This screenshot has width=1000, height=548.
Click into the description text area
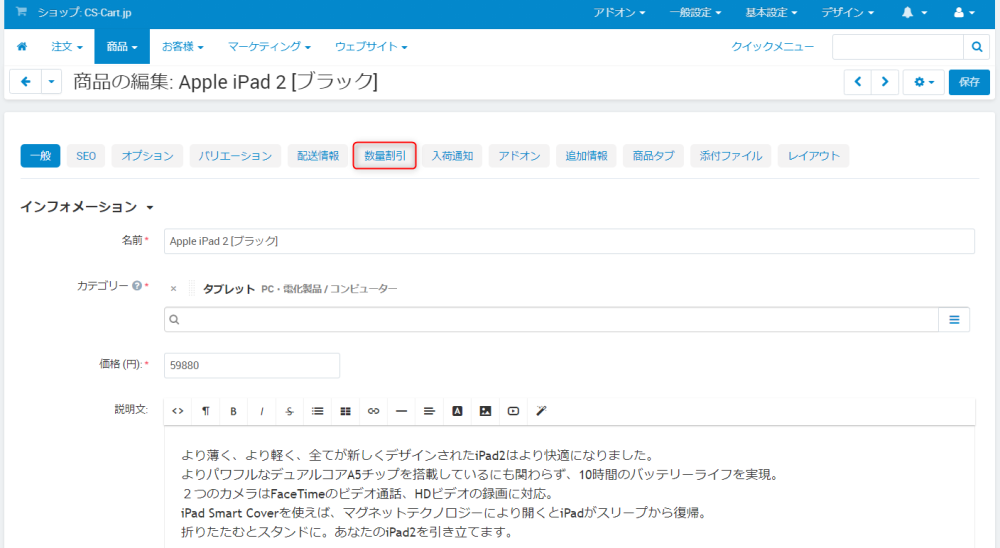(x=570, y=487)
